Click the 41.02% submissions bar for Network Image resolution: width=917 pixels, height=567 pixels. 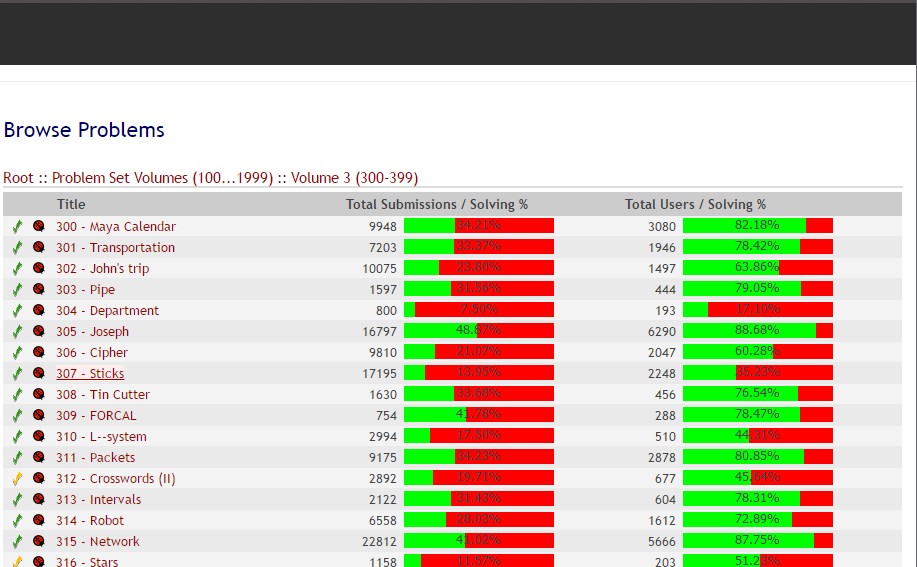pyautogui.click(x=479, y=541)
